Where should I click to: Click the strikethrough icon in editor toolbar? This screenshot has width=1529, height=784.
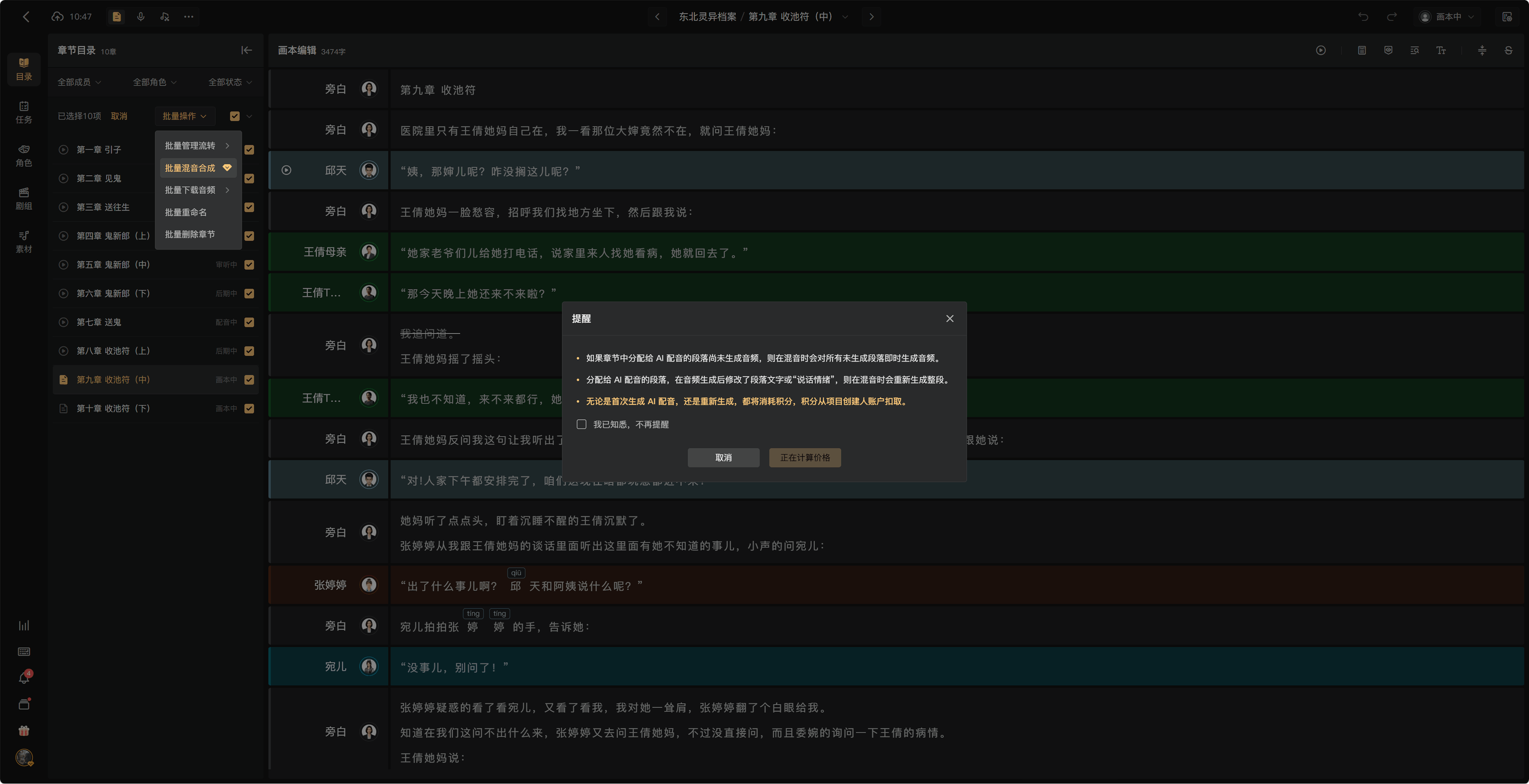click(x=1508, y=51)
